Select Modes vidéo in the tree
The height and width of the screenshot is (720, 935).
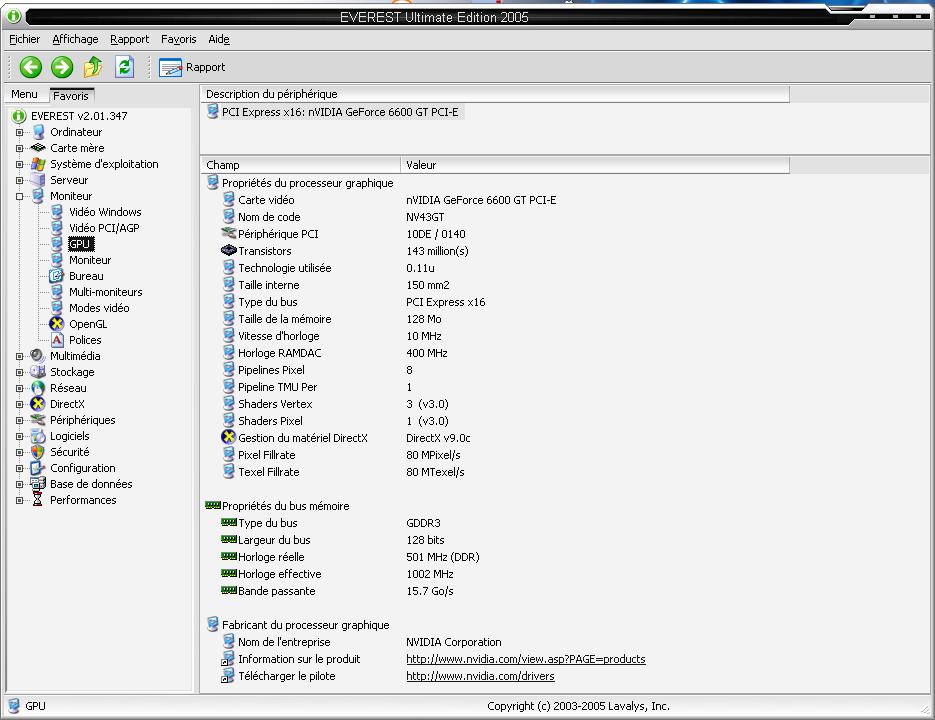99,308
